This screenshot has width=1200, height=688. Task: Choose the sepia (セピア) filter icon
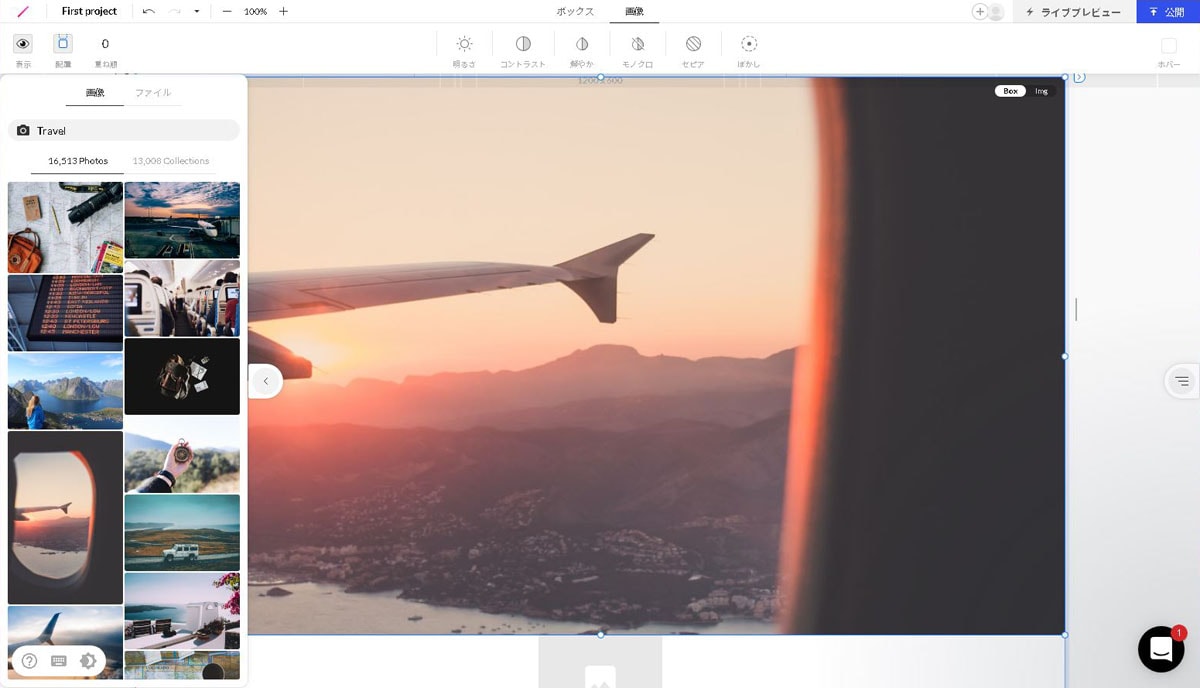coord(693,44)
